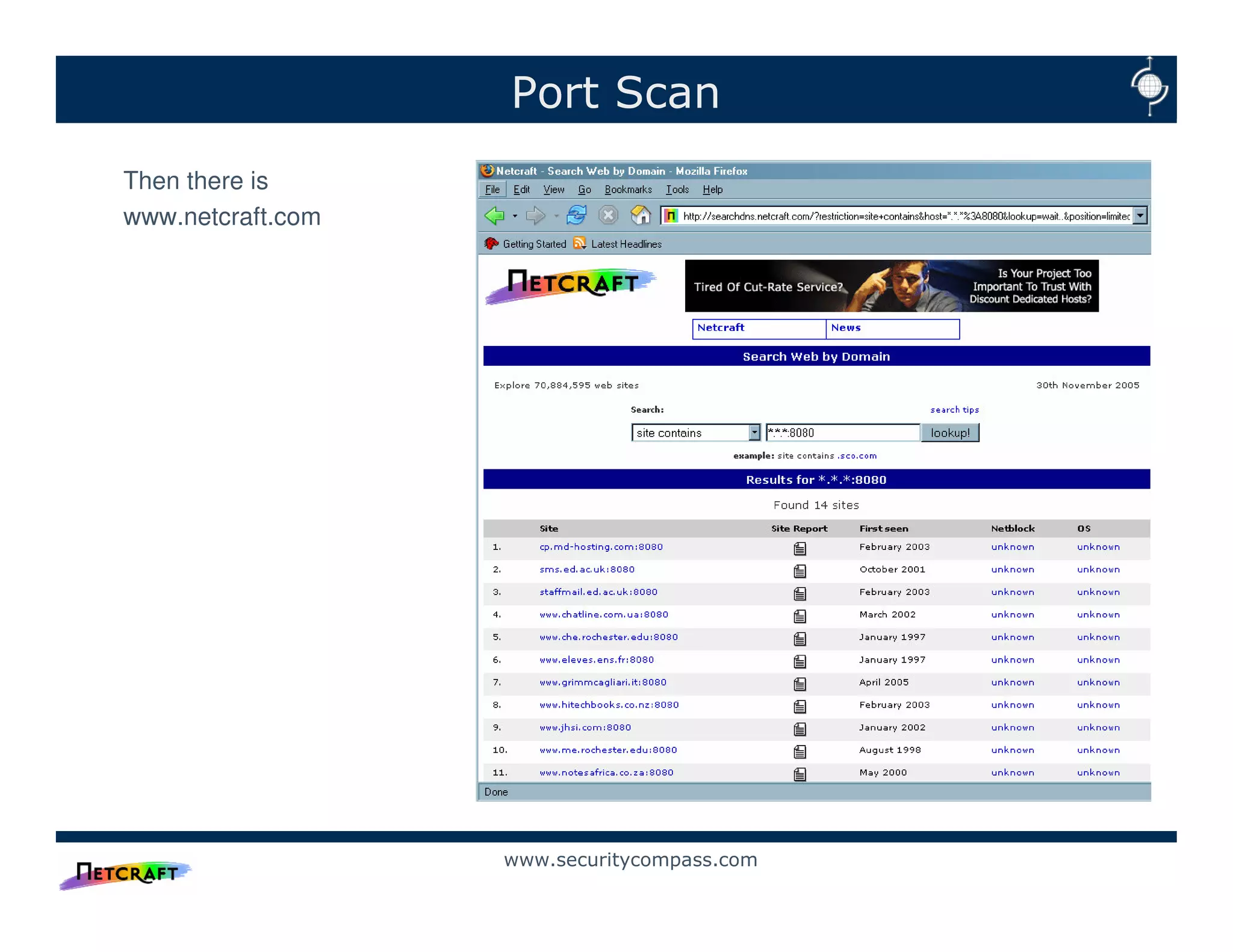Open the sms.ed.ac.uk:8080 site link
This screenshot has height=952, width=1233.
coord(587,569)
